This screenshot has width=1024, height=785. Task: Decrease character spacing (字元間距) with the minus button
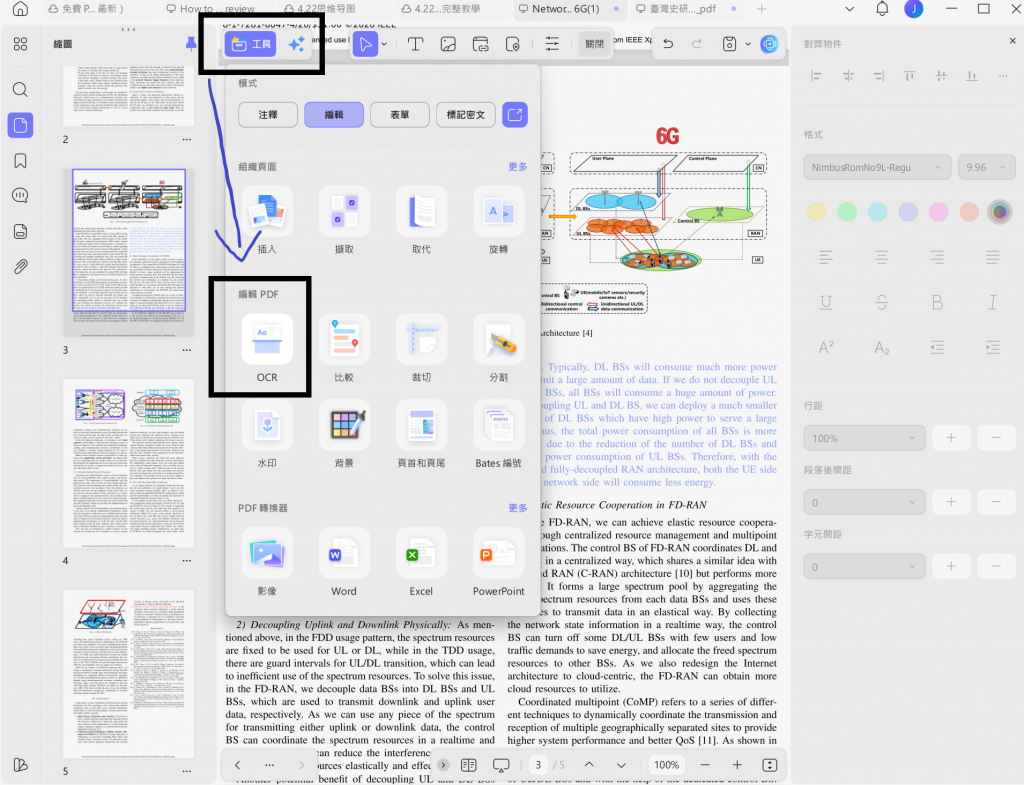coord(996,566)
